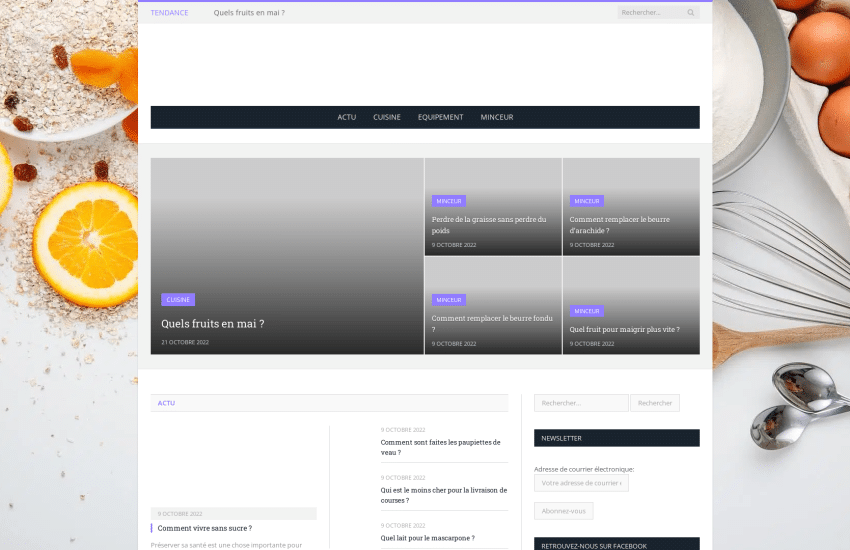This screenshot has height=550, width=850.
Task: Select MINCEUR in the navigation bar
Action: (x=496, y=117)
